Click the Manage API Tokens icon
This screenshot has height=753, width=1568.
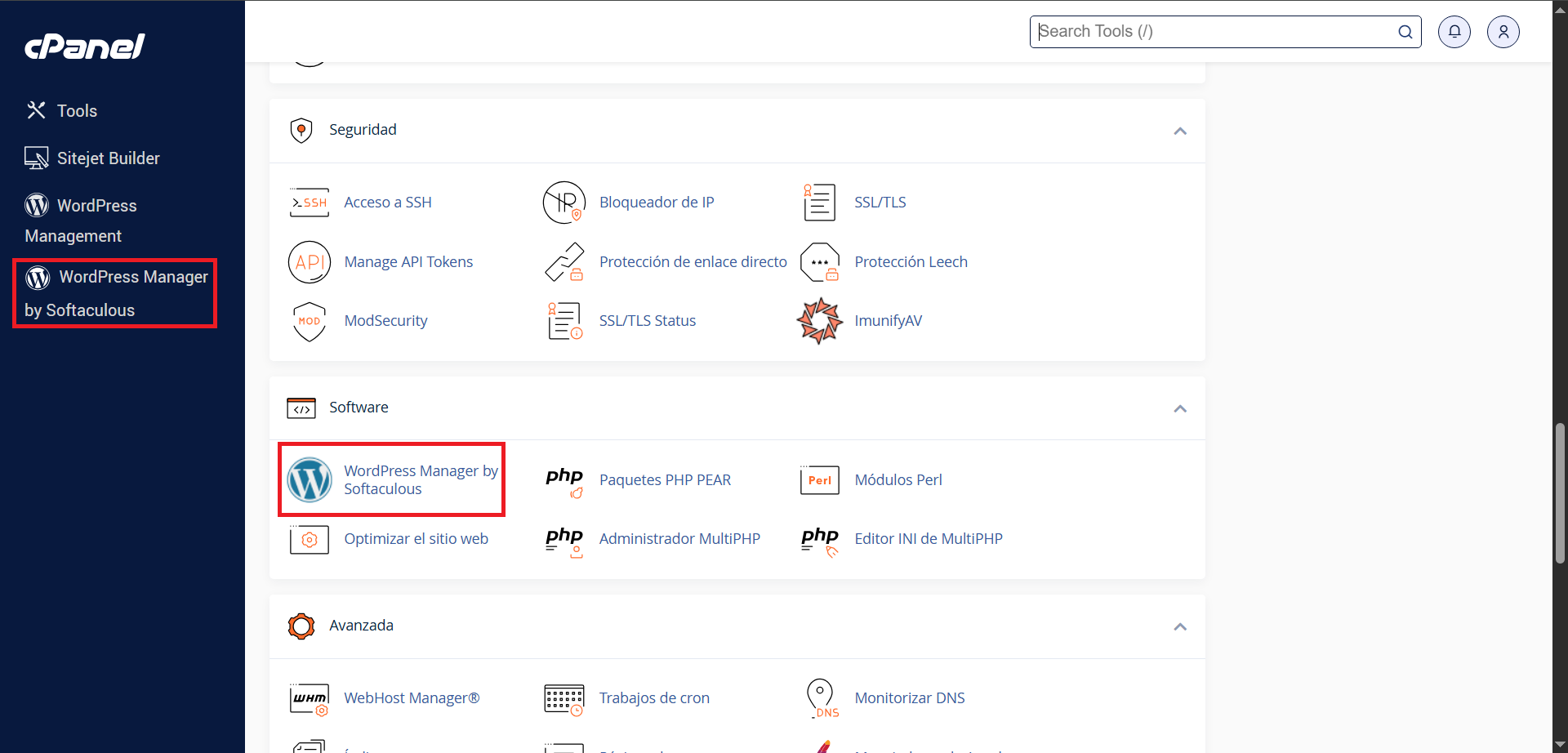[310, 262]
